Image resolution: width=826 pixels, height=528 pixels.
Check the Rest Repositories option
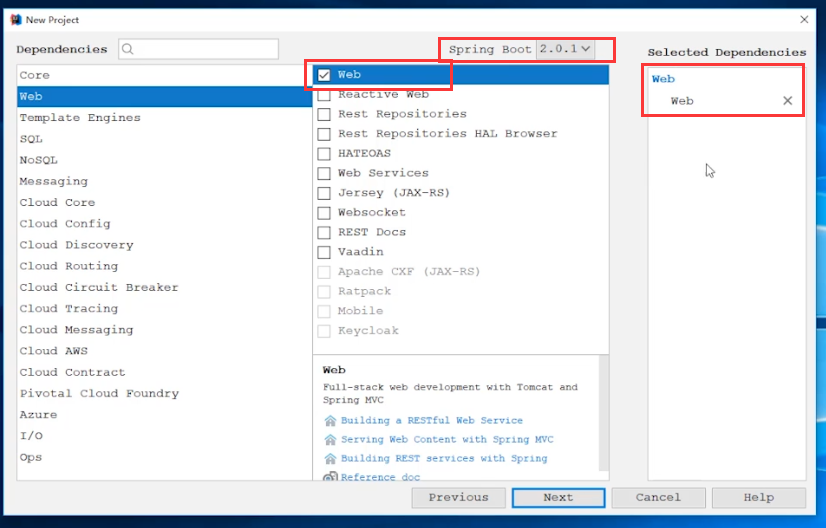tap(324, 114)
